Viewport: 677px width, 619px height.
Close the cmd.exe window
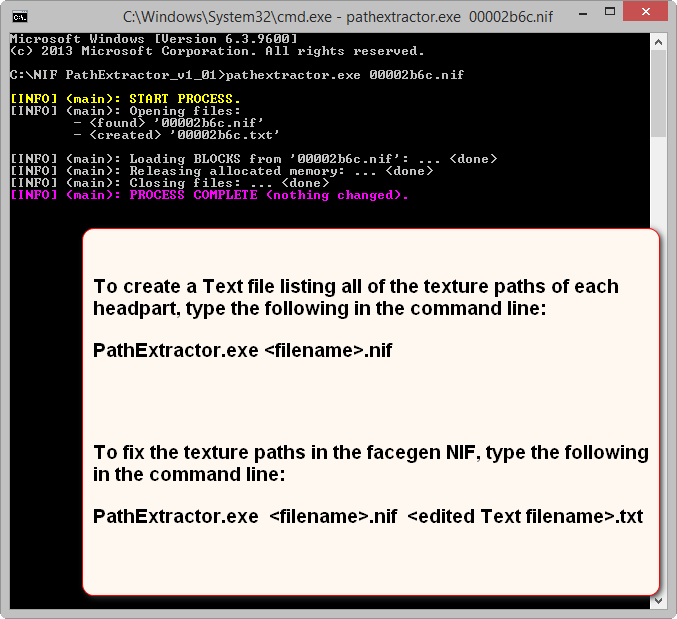click(x=645, y=12)
